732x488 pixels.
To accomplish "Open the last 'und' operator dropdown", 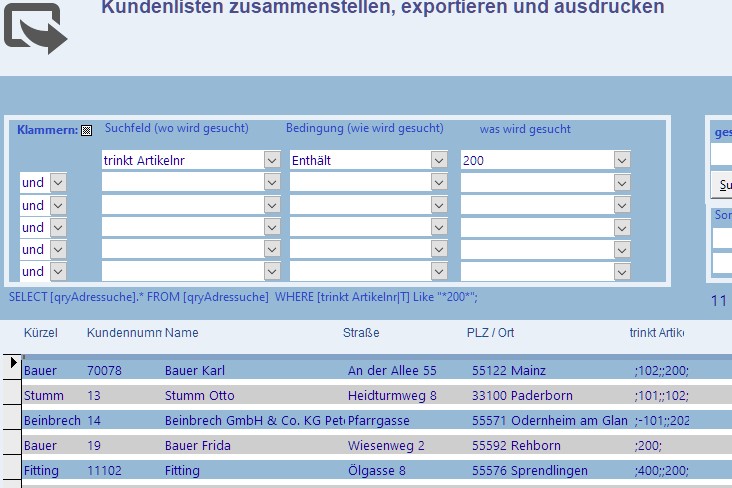I will [x=57, y=271].
